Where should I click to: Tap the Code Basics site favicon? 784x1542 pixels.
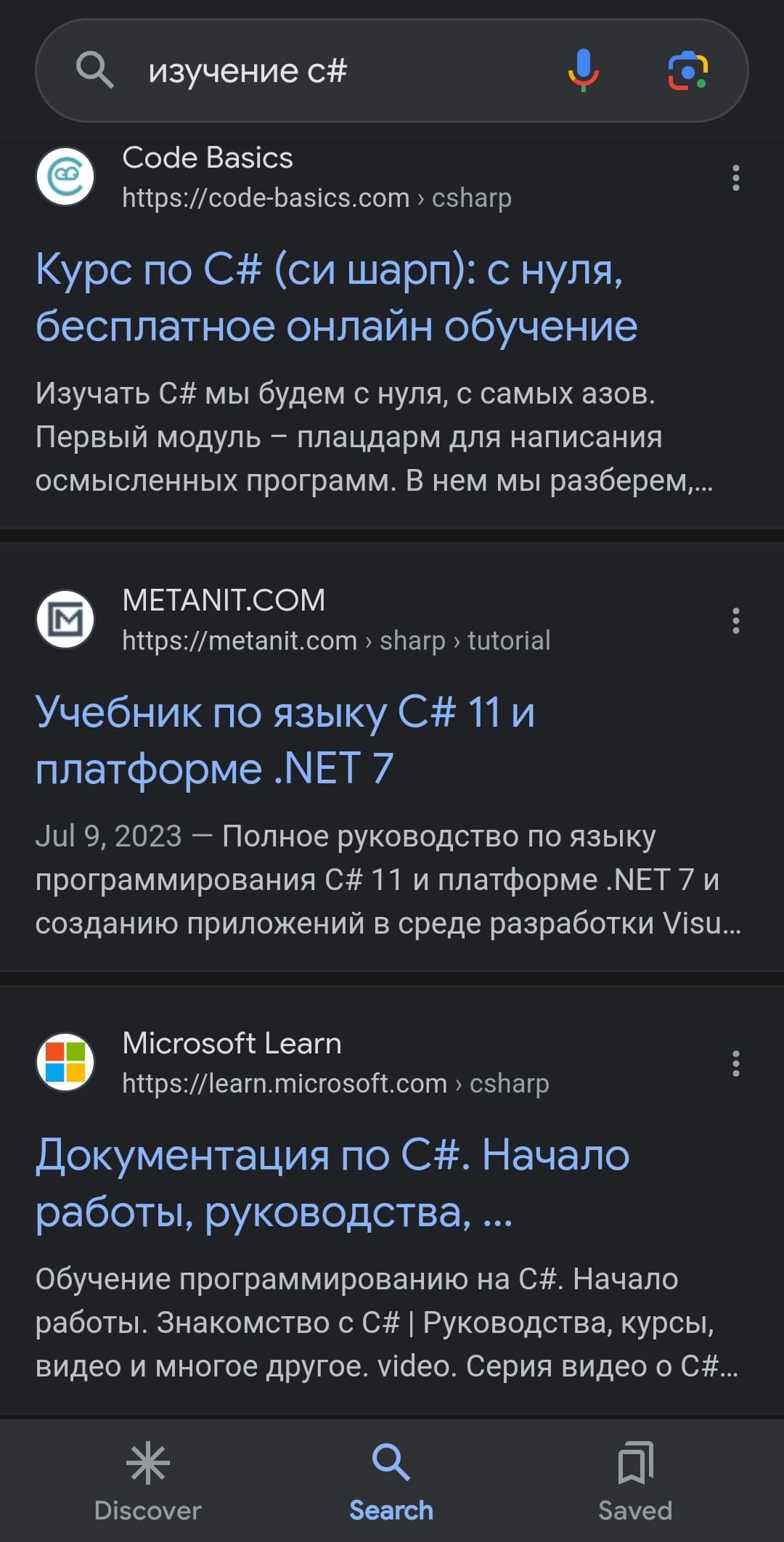coord(65,177)
